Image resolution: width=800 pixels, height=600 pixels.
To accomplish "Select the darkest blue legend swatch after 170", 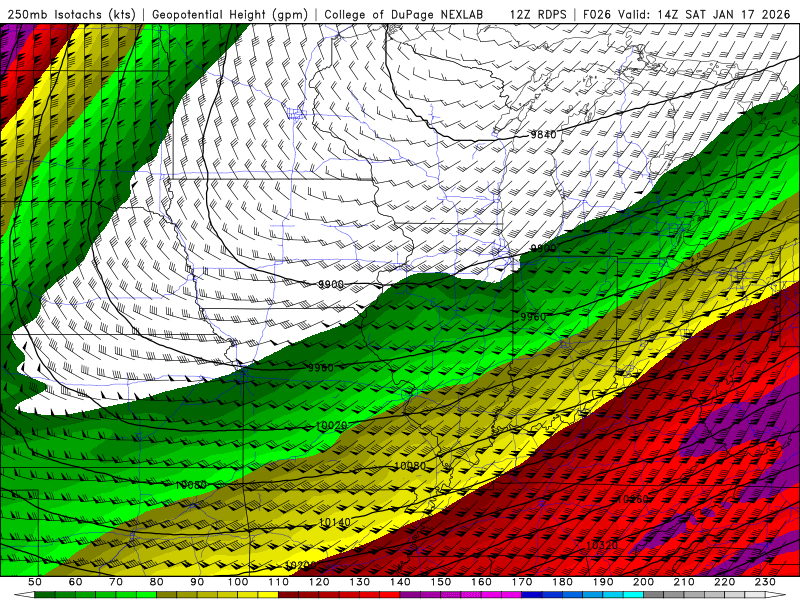I will coord(532,595).
